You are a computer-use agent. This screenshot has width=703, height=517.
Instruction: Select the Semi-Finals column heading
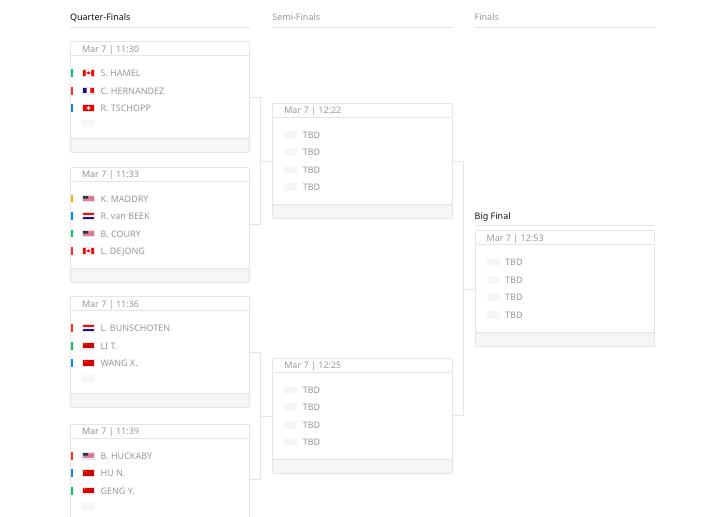[x=296, y=17]
